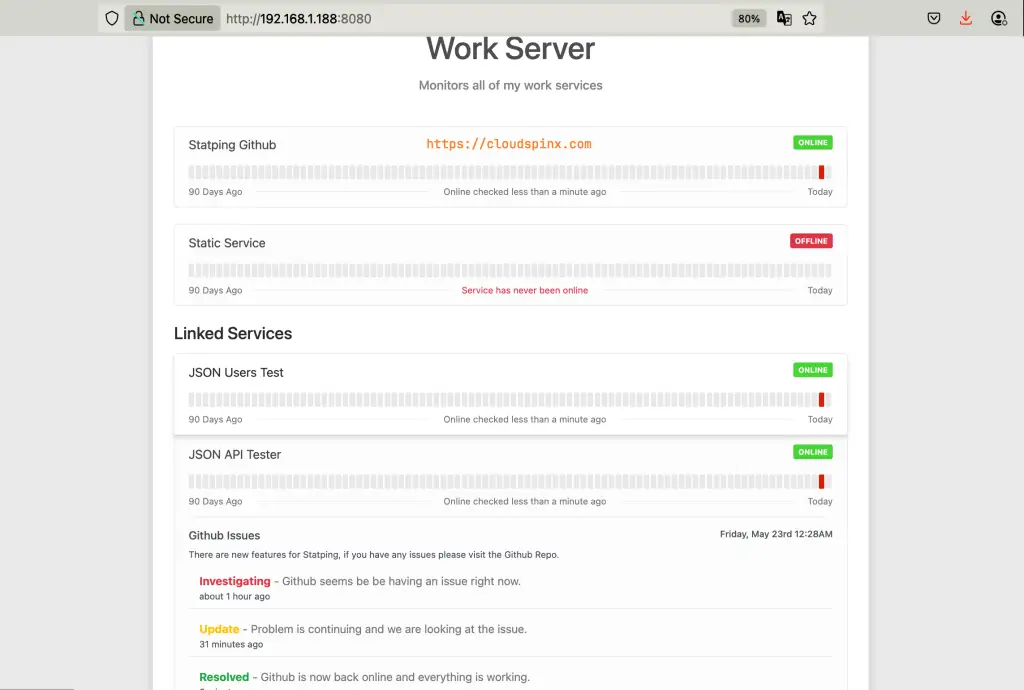
Task: Click the ONLINE badge on JSON Users Test
Action: coord(812,369)
